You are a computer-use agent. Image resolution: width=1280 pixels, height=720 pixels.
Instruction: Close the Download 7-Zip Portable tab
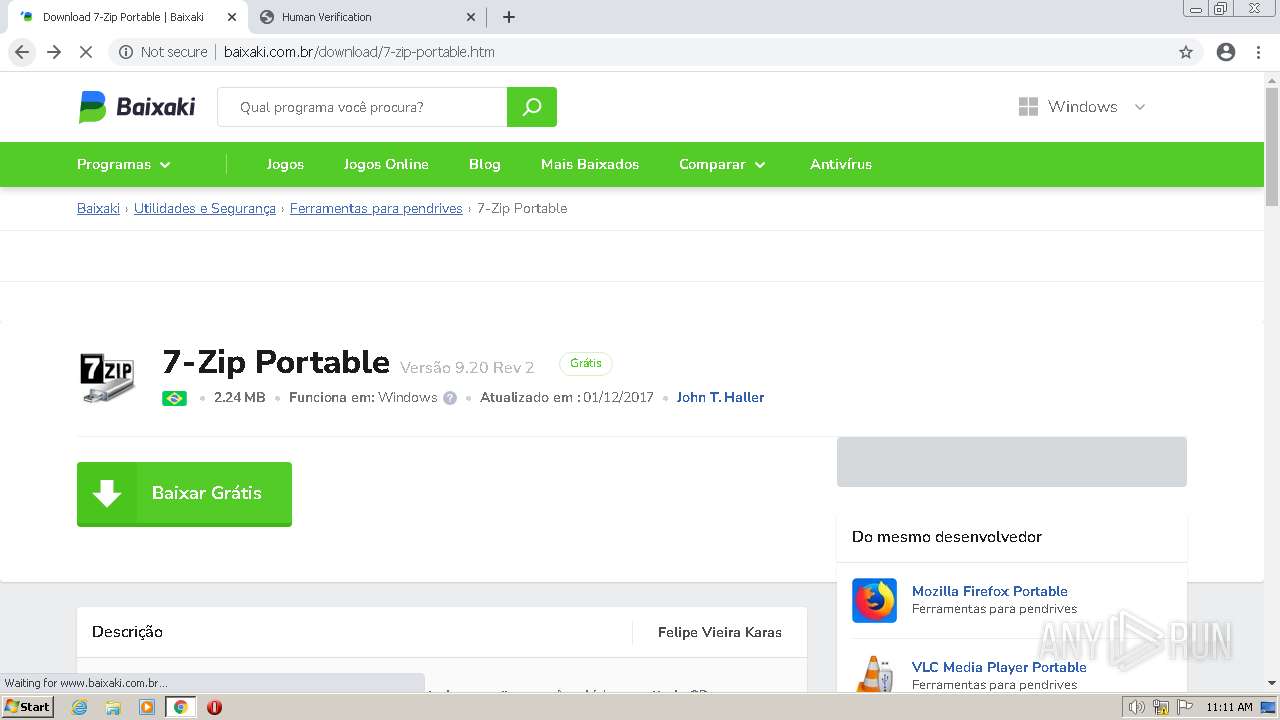pos(232,17)
